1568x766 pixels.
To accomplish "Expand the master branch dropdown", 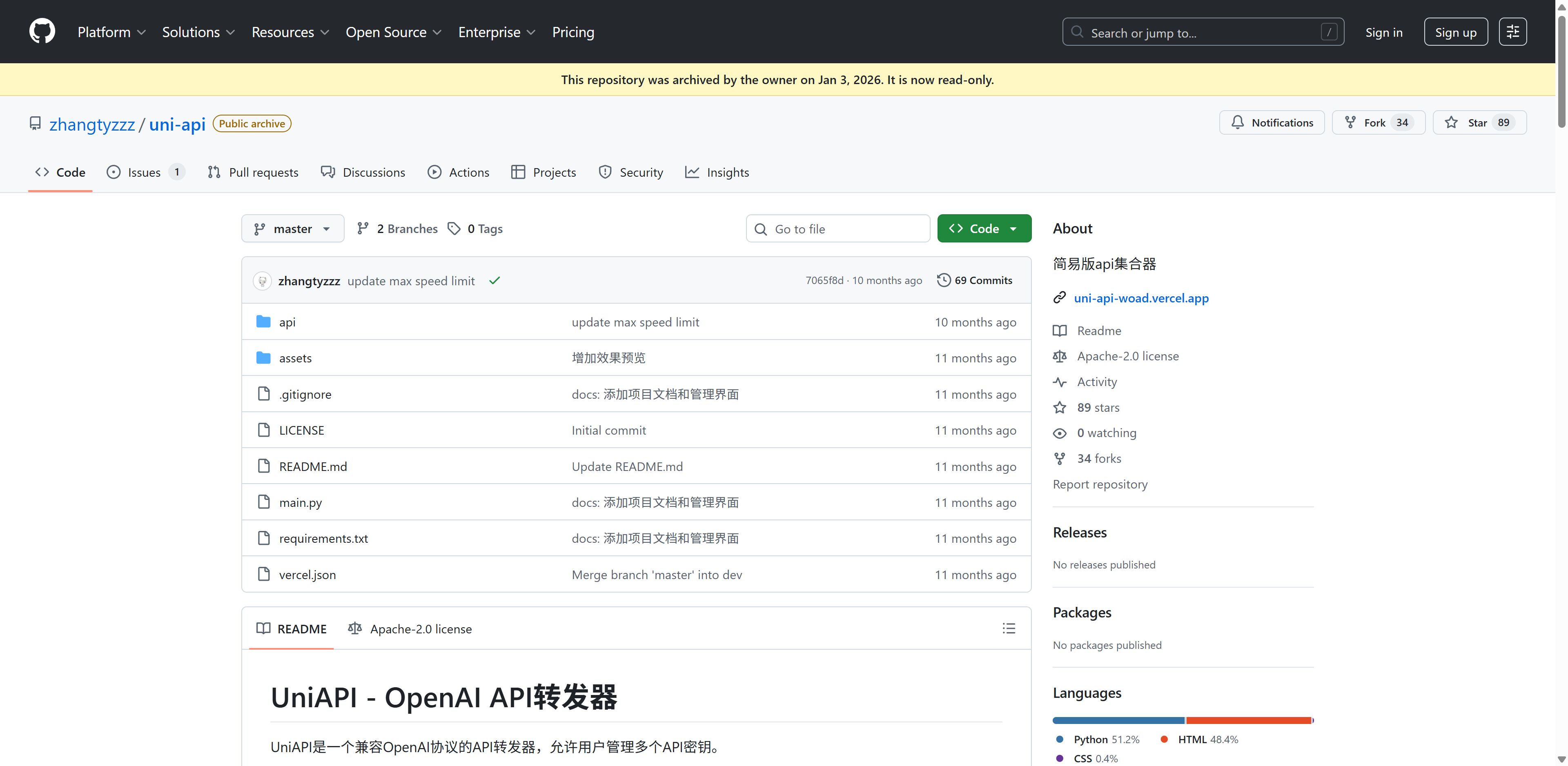I will point(293,229).
